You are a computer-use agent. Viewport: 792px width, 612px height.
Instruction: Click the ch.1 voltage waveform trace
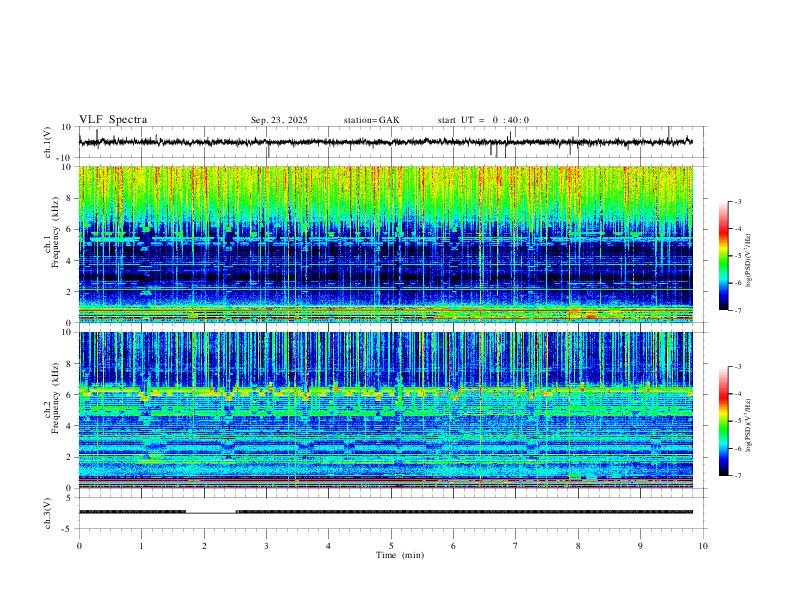pos(385,142)
